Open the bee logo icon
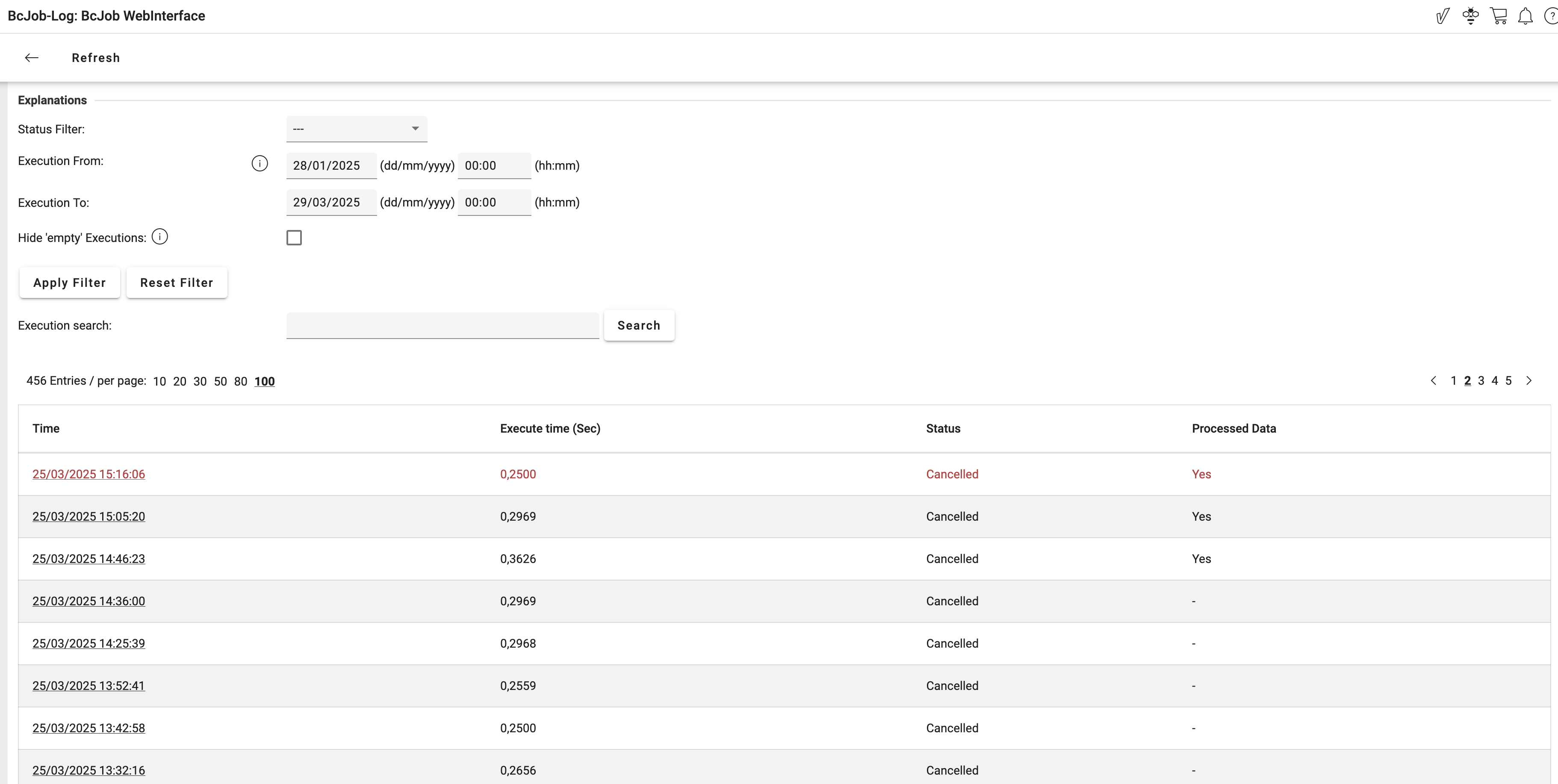 (x=1471, y=16)
